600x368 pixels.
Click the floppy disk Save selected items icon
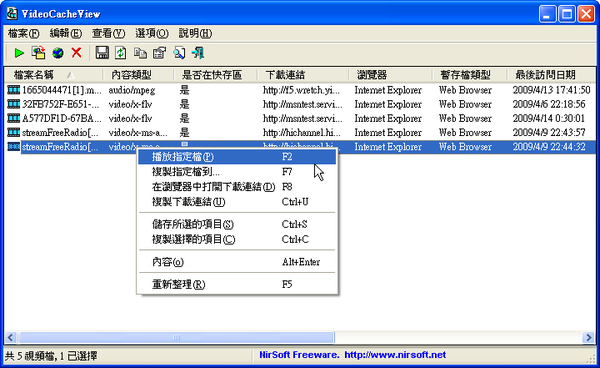tap(102, 53)
